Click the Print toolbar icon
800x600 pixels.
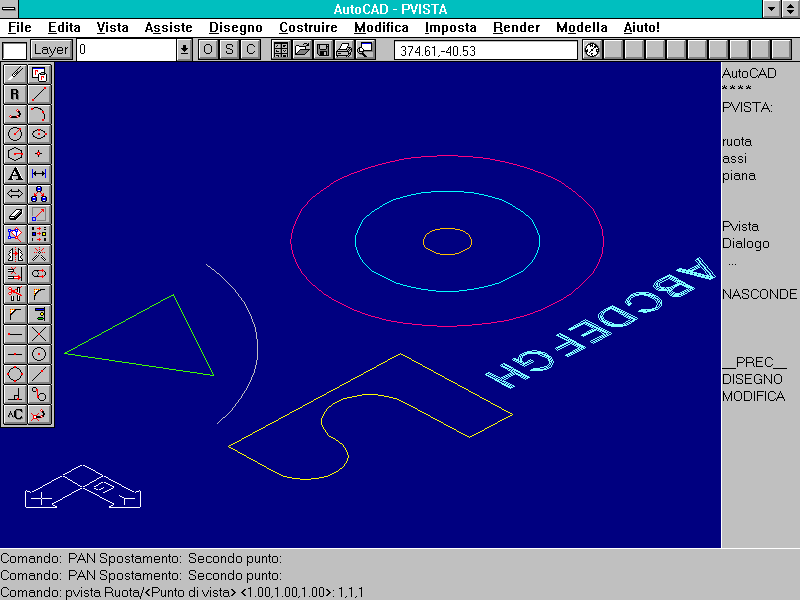[x=344, y=50]
